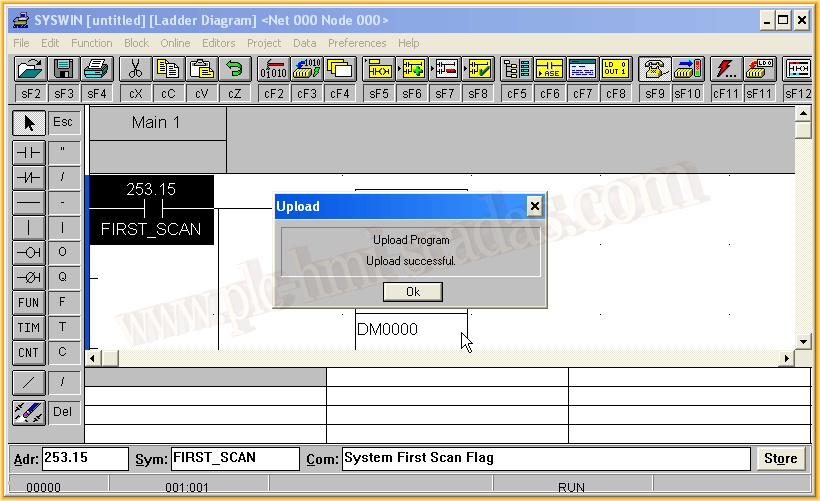Select the arrow pointer tool
Screen dimensions: 820x501
tap(28, 122)
